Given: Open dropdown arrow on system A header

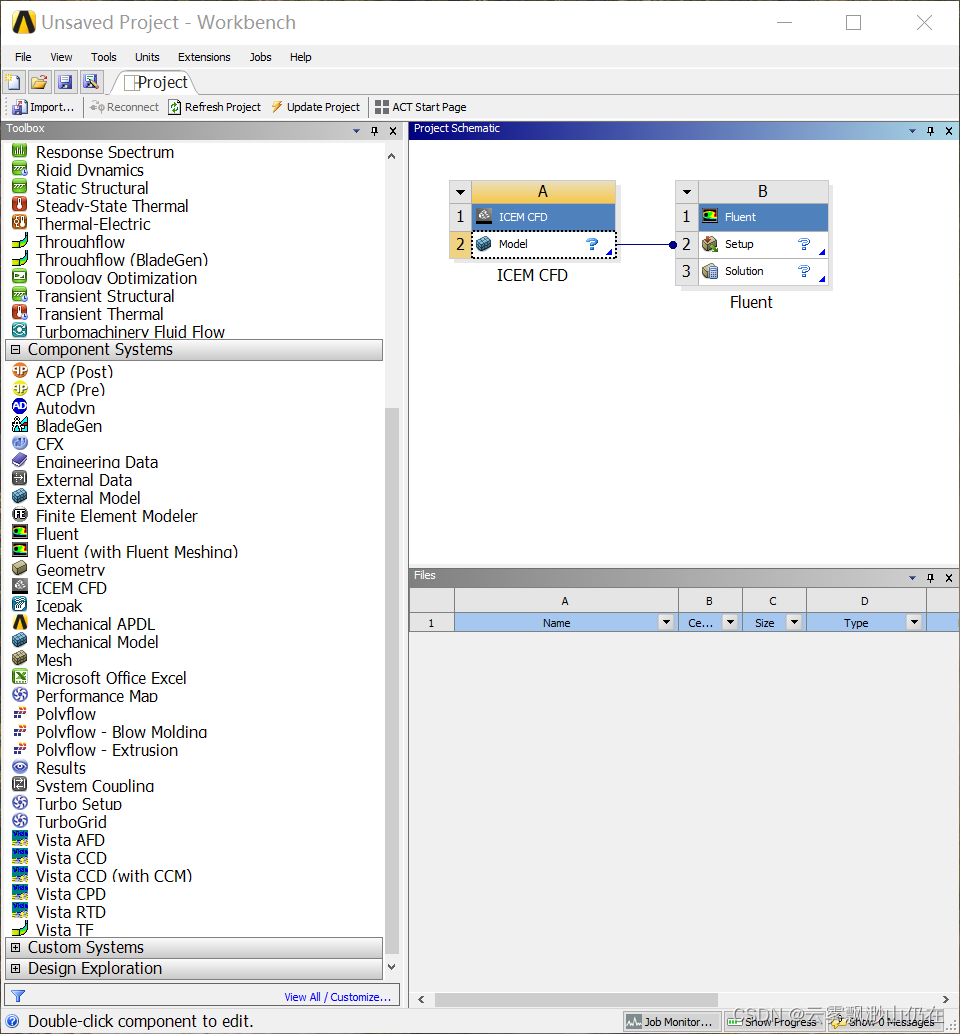Looking at the screenshot, I should pyautogui.click(x=460, y=191).
